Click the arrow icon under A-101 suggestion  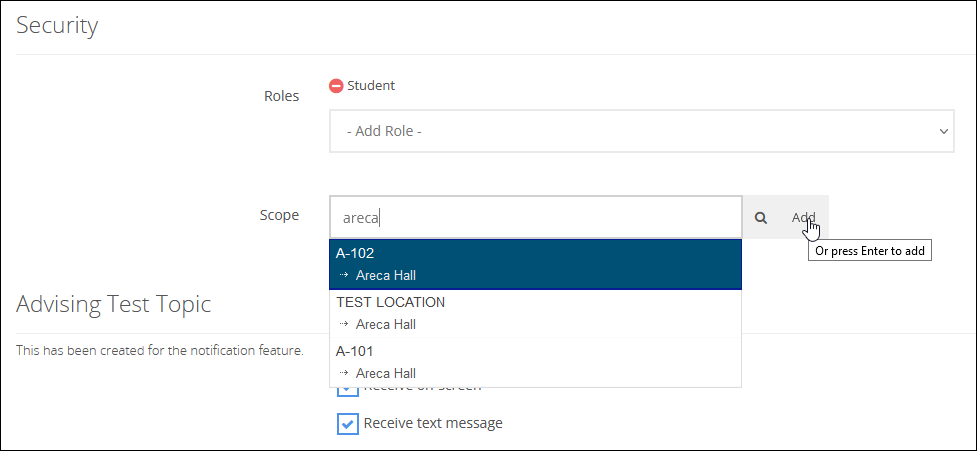click(343, 373)
